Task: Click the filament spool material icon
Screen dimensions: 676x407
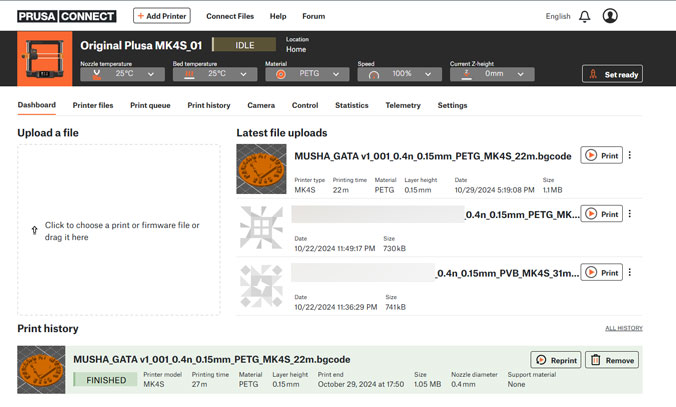Action: pos(281,74)
